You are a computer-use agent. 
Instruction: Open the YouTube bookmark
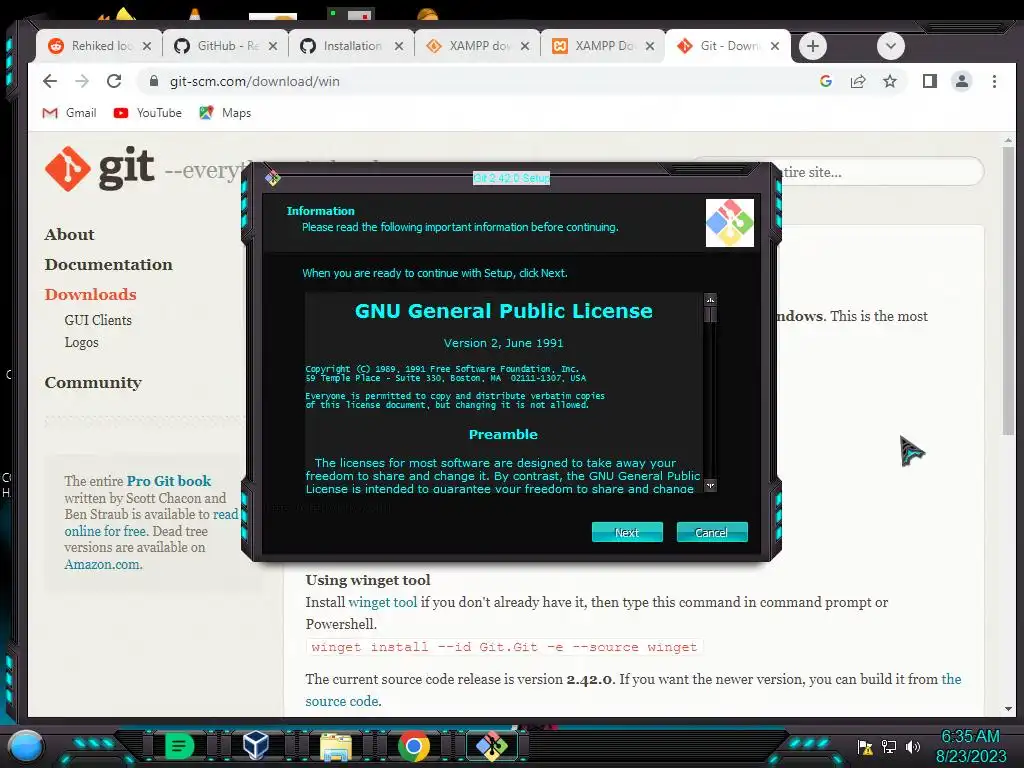(x=148, y=113)
